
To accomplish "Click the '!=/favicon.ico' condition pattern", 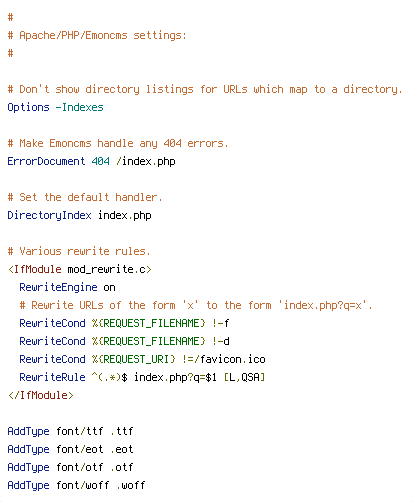I will [x=223, y=359].
